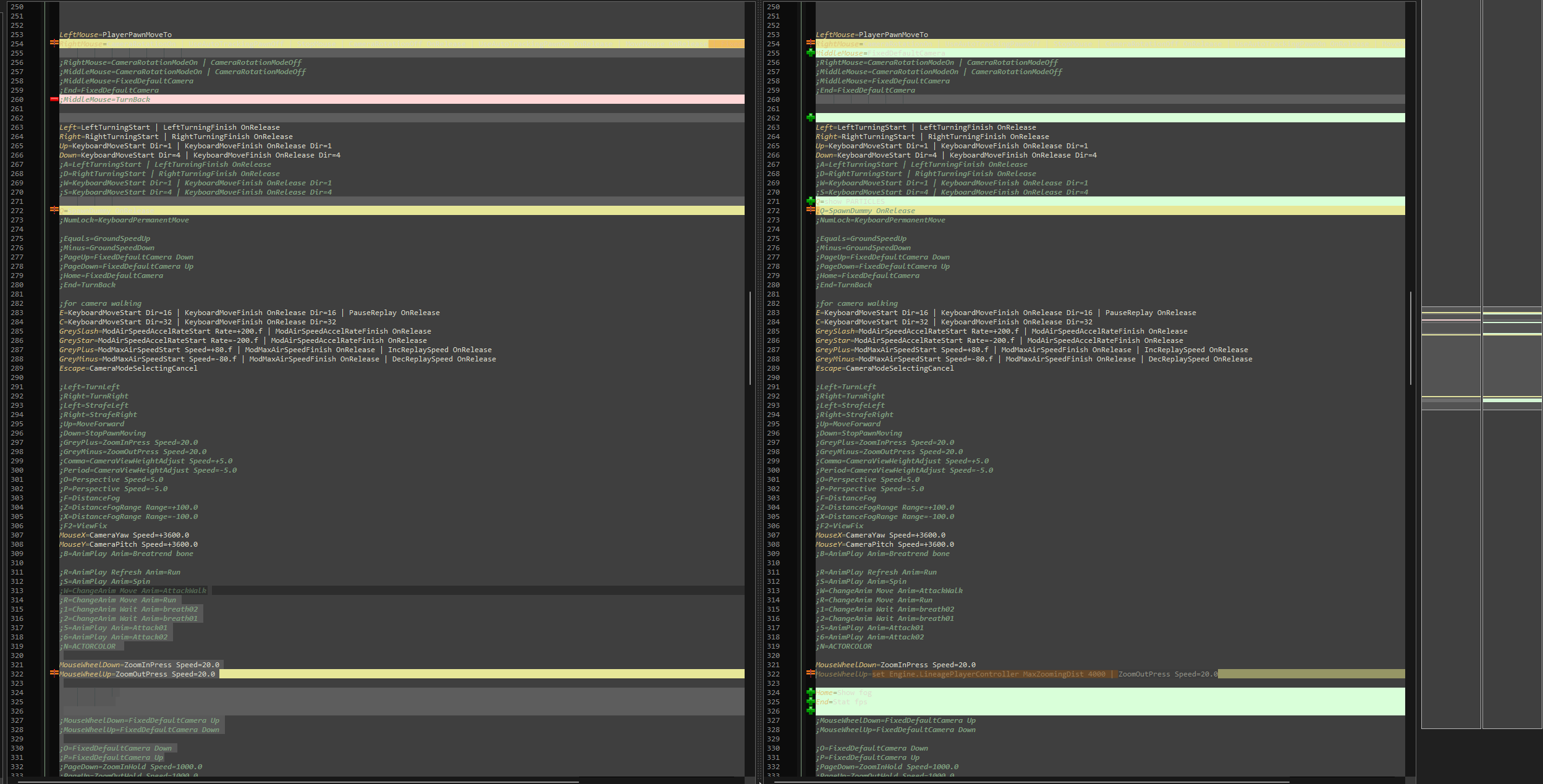This screenshot has height=784, width=1543.
Task: Click green added-line plus at line 255, right pane
Action: [811, 53]
